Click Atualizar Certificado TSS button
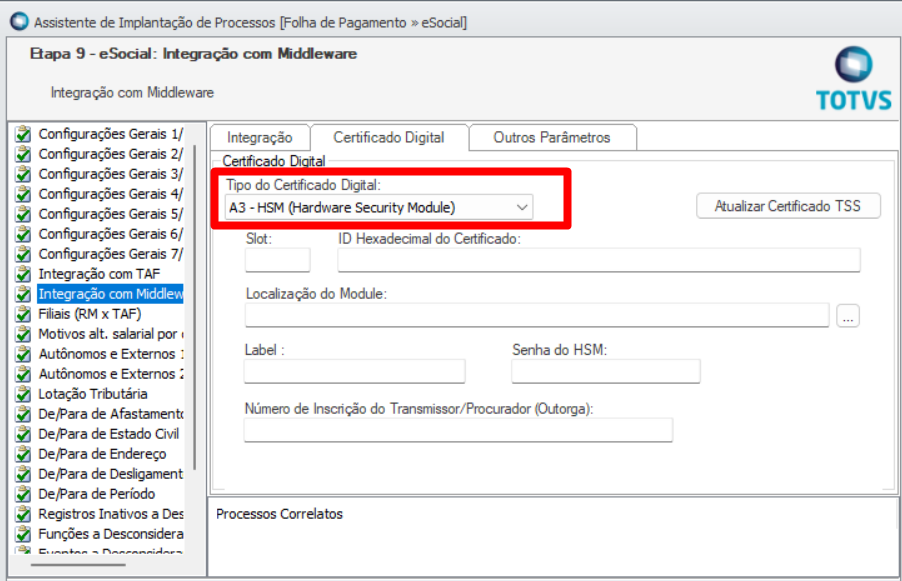This screenshot has height=581, width=902. pyautogui.click(x=788, y=206)
